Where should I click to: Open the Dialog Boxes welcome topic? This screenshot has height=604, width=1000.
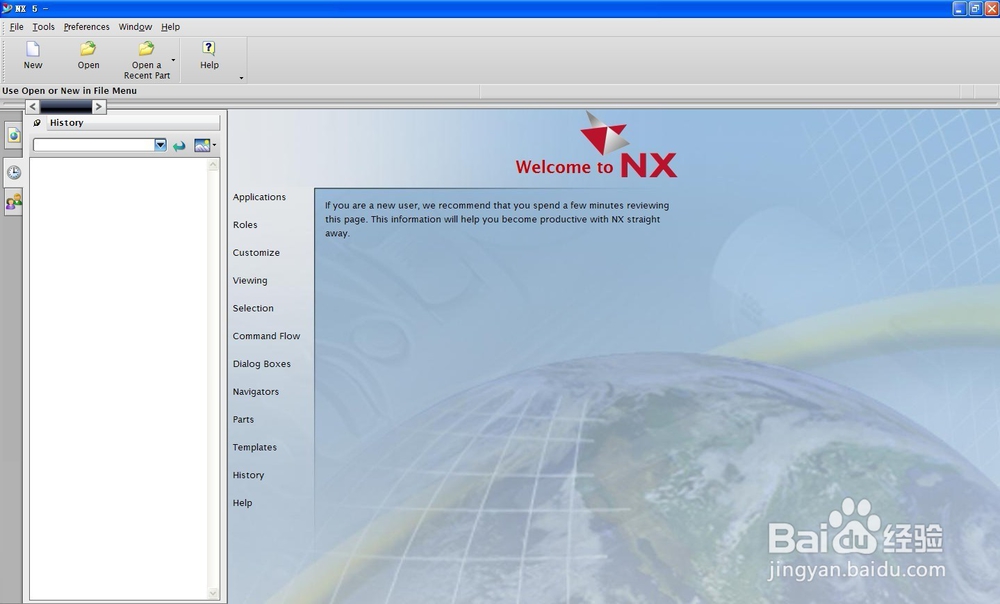[x=261, y=364]
